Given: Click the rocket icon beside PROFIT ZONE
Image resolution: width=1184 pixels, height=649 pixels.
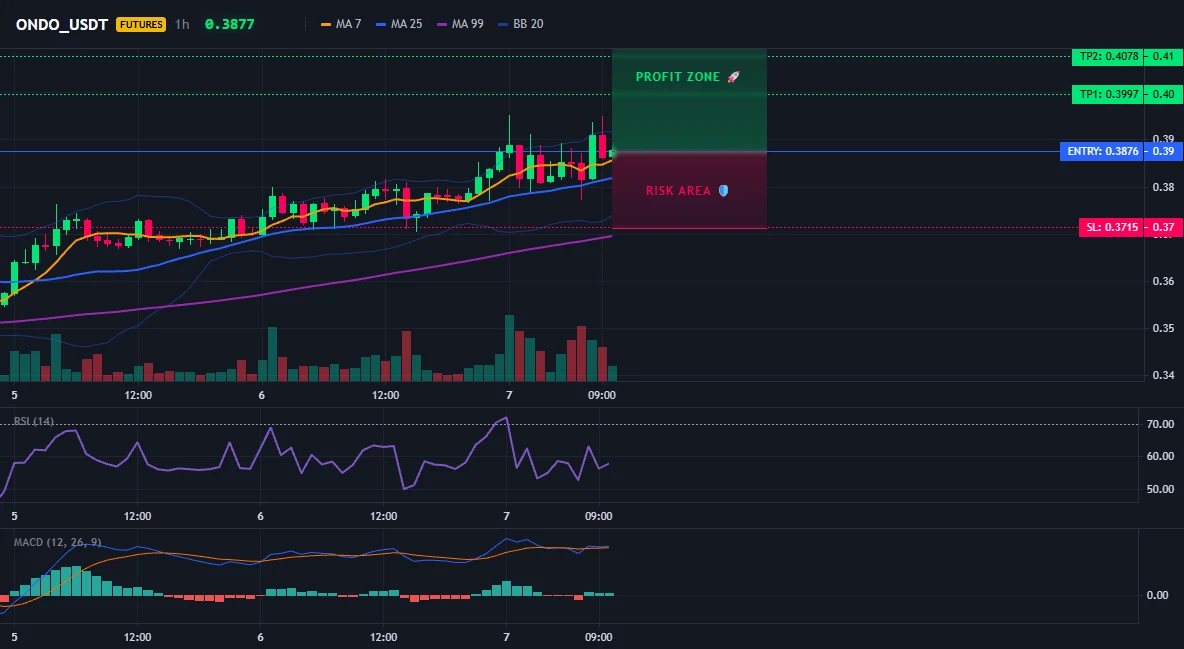Looking at the screenshot, I should click(x=733, y=77).
